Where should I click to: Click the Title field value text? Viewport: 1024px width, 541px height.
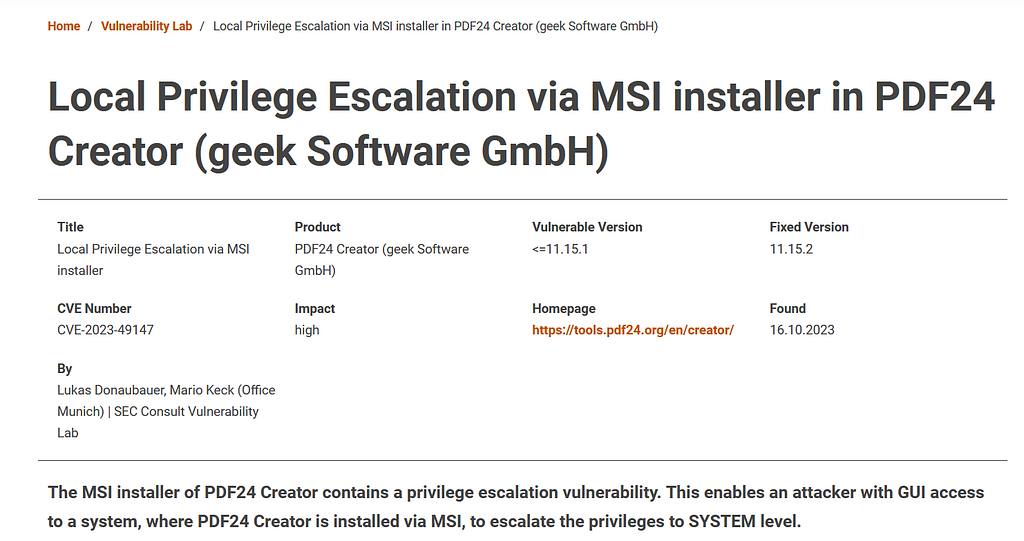[153, 259]
